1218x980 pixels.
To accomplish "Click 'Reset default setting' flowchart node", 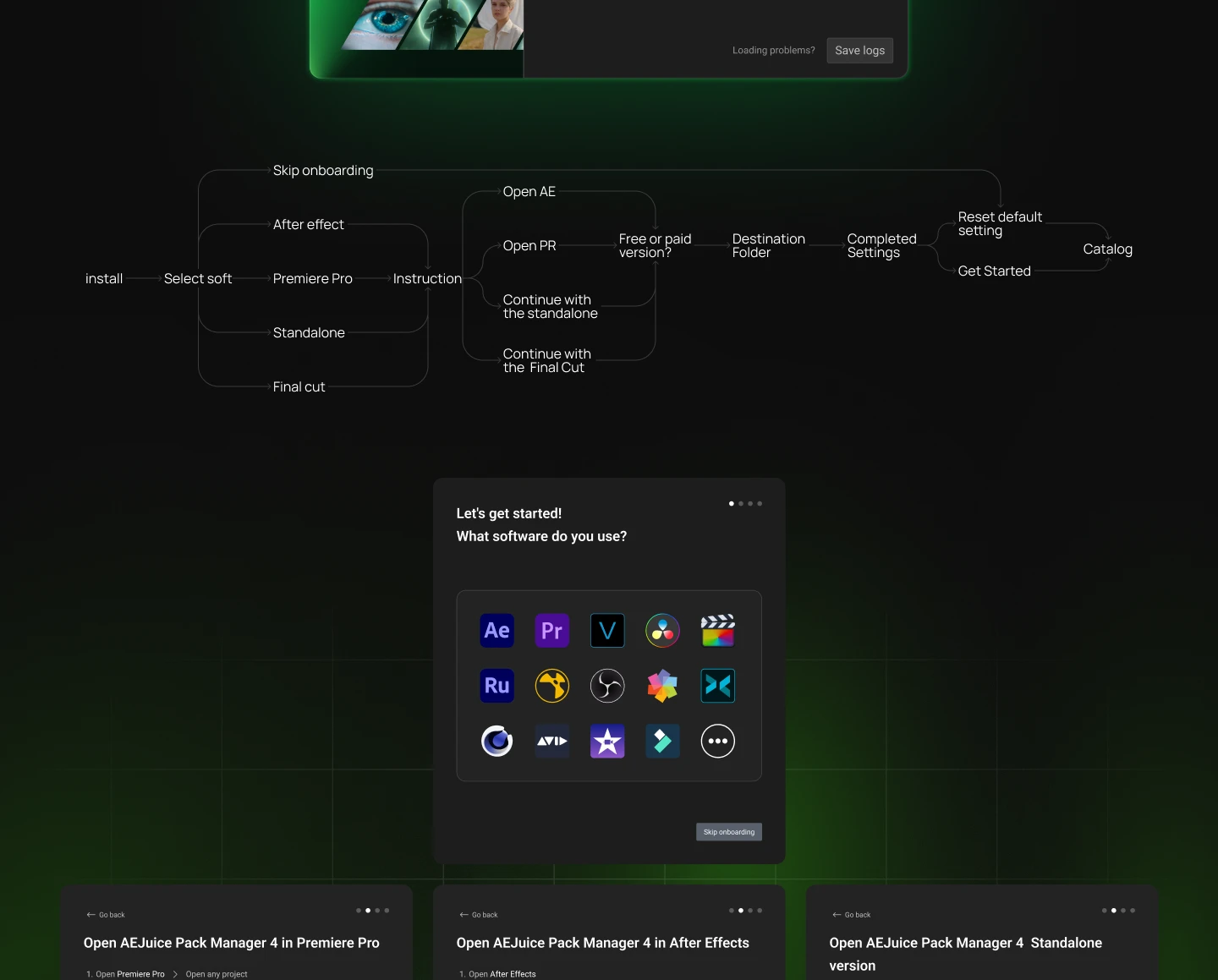I will [x=1000, y=224].
